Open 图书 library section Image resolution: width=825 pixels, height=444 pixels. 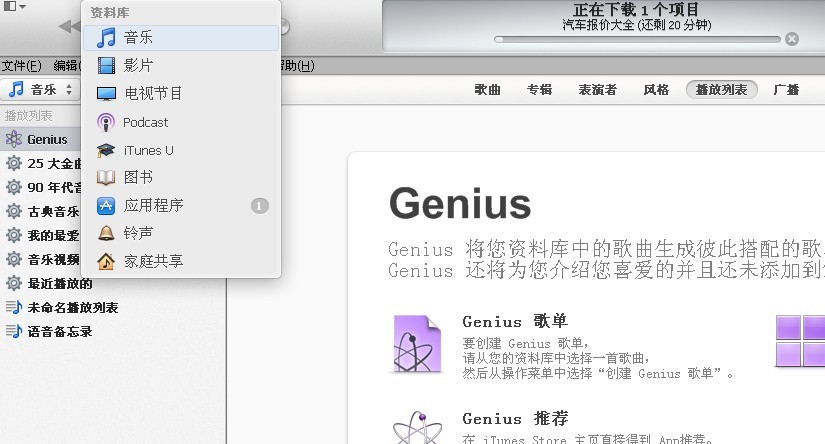[180, 177]
